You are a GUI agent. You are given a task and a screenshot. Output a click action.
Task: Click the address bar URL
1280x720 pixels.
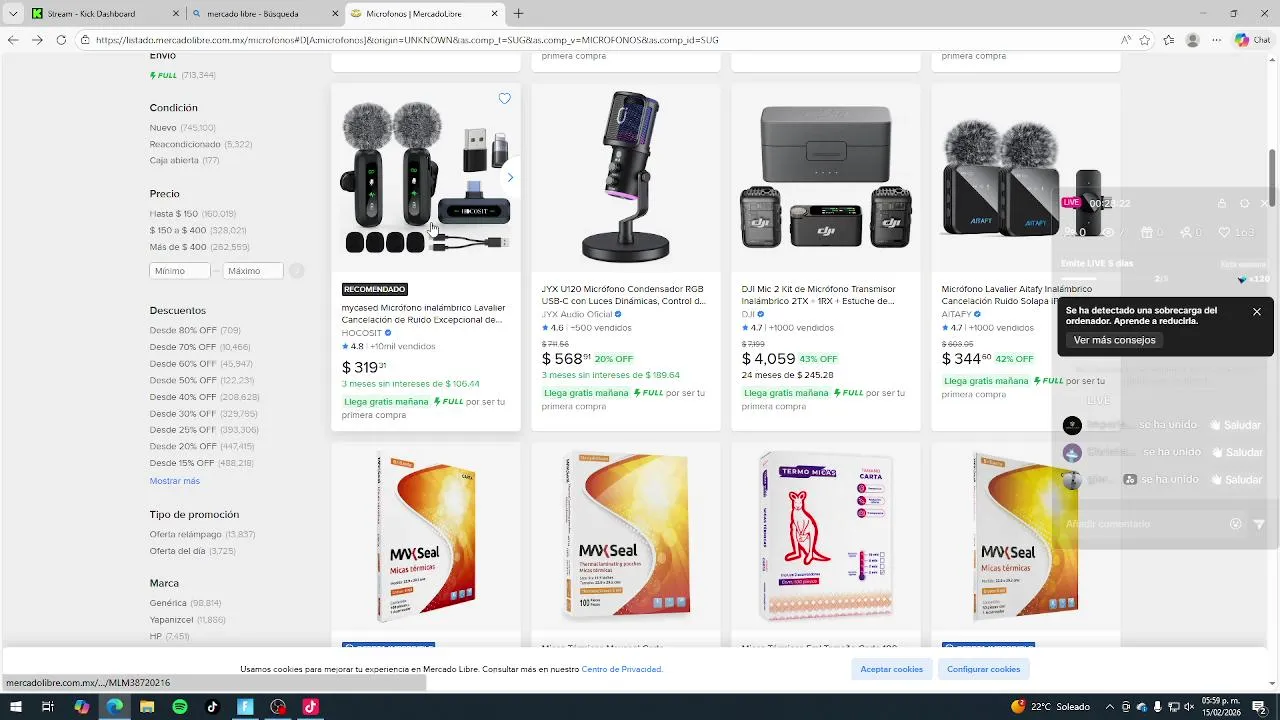pyautogui.click(x=407, y=40)
